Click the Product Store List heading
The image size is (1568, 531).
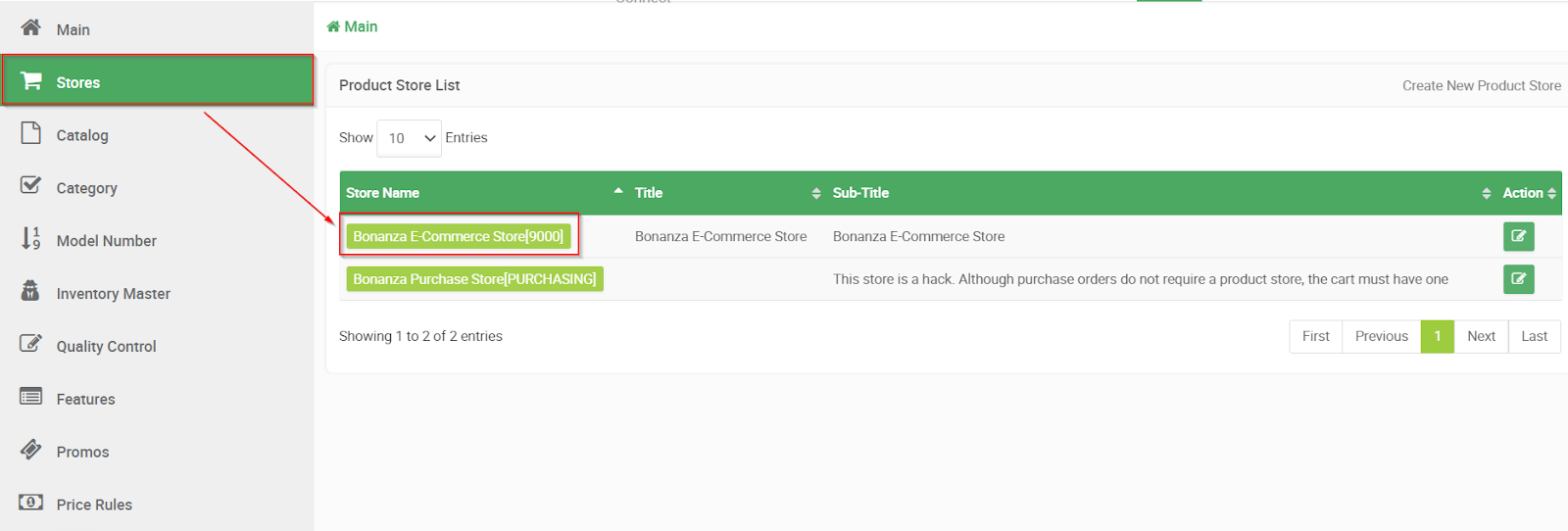pos(400,85)
